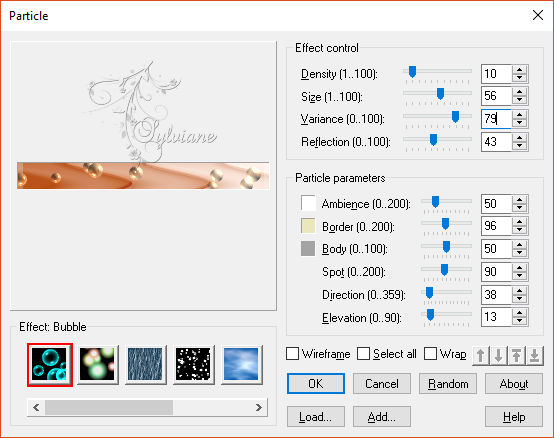Viewport: 554px width, 438px height.
Task: Increase Elevation with the up spinner
Action: pos(519,313)
